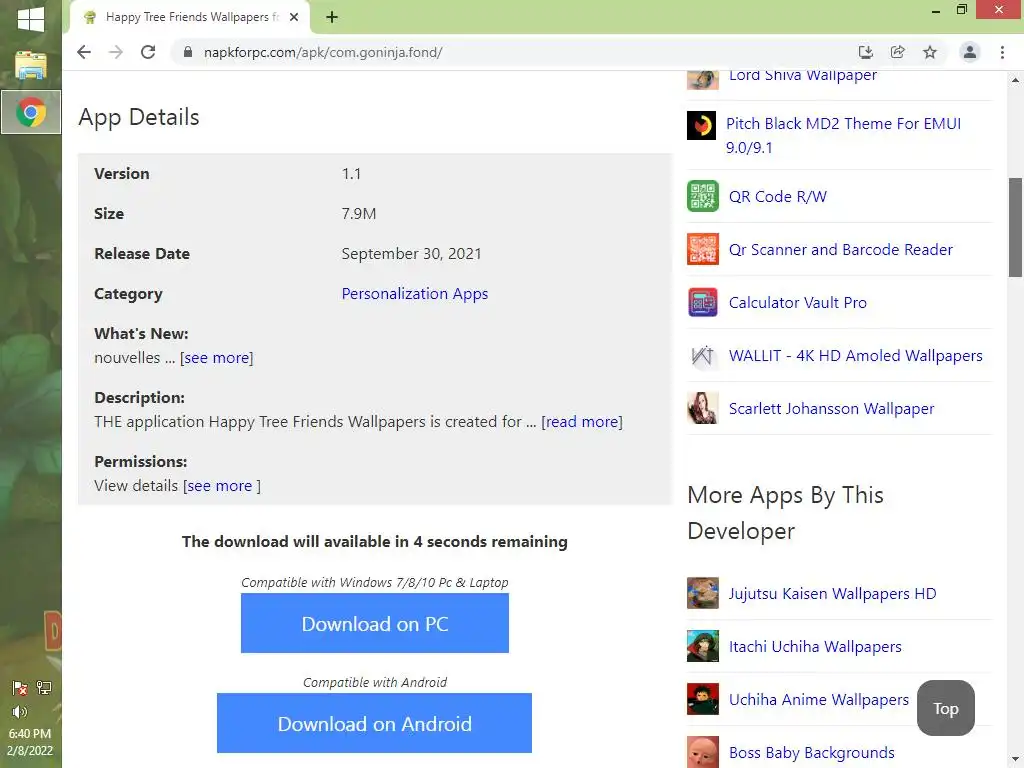Open Chrome three-dot menu
The image size is (1024, 768).
1002,52
